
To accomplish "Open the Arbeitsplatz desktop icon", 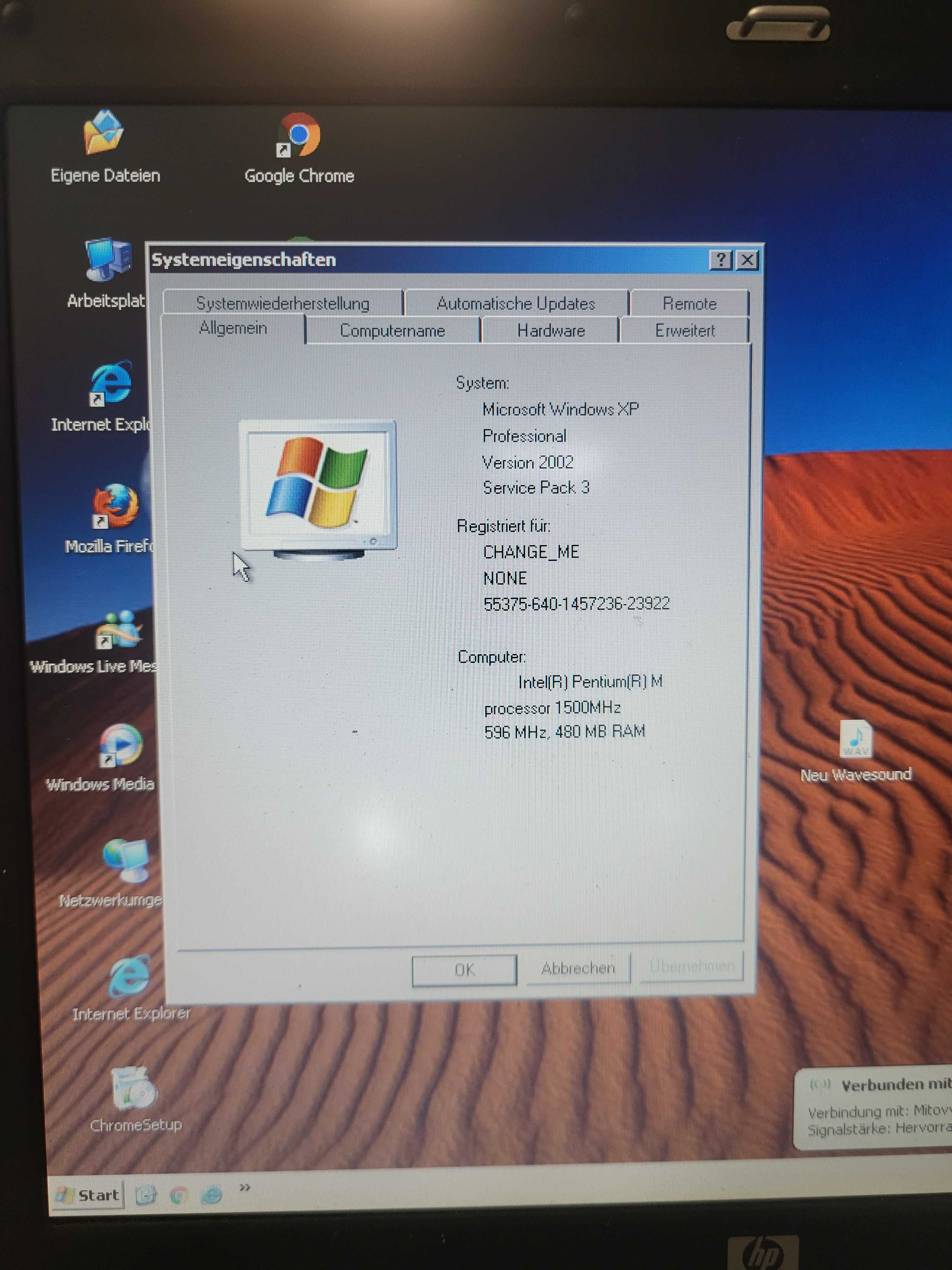I will point(108,259).
